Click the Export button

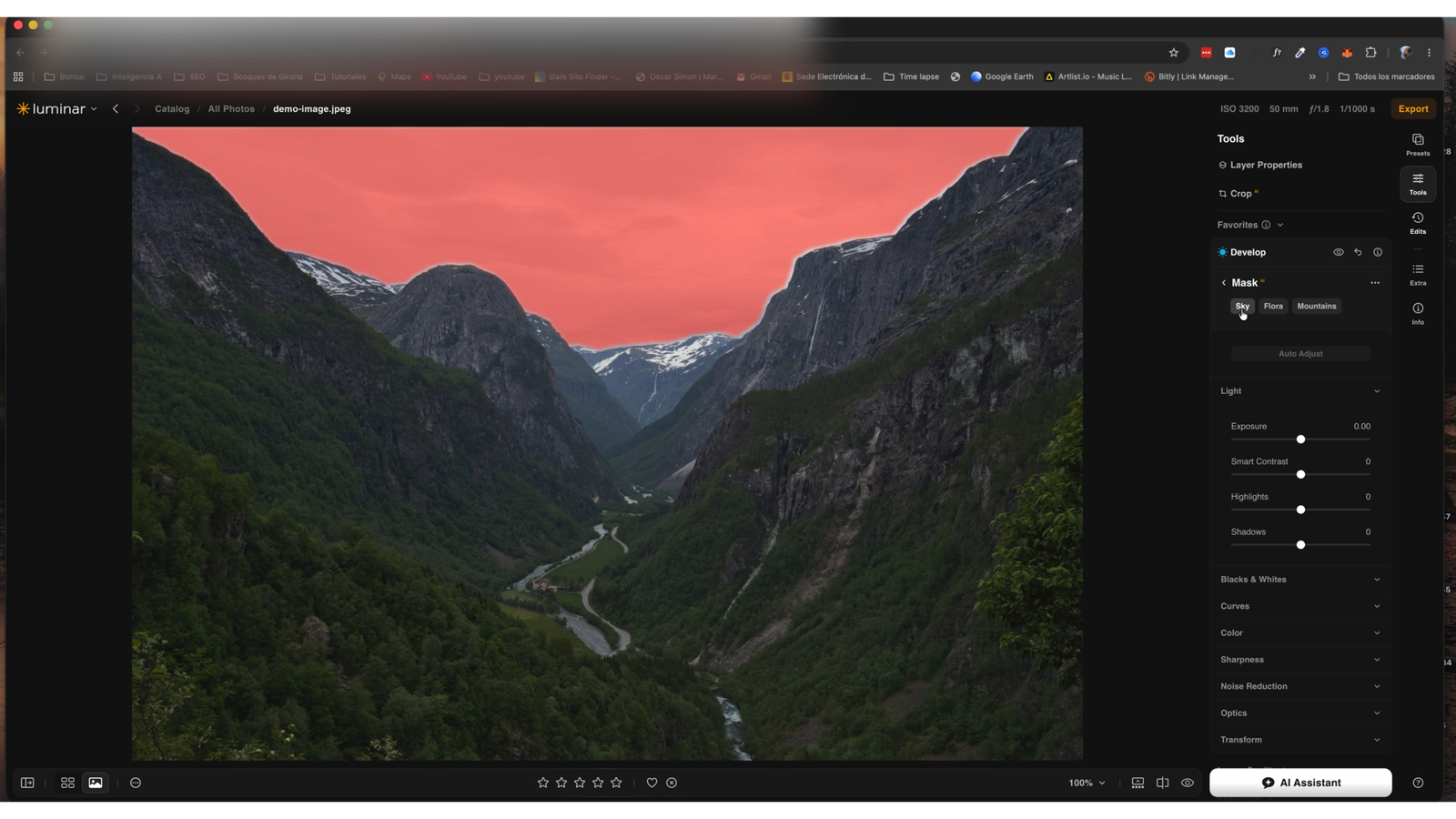pyautogui.click(x=1413, y=108)
